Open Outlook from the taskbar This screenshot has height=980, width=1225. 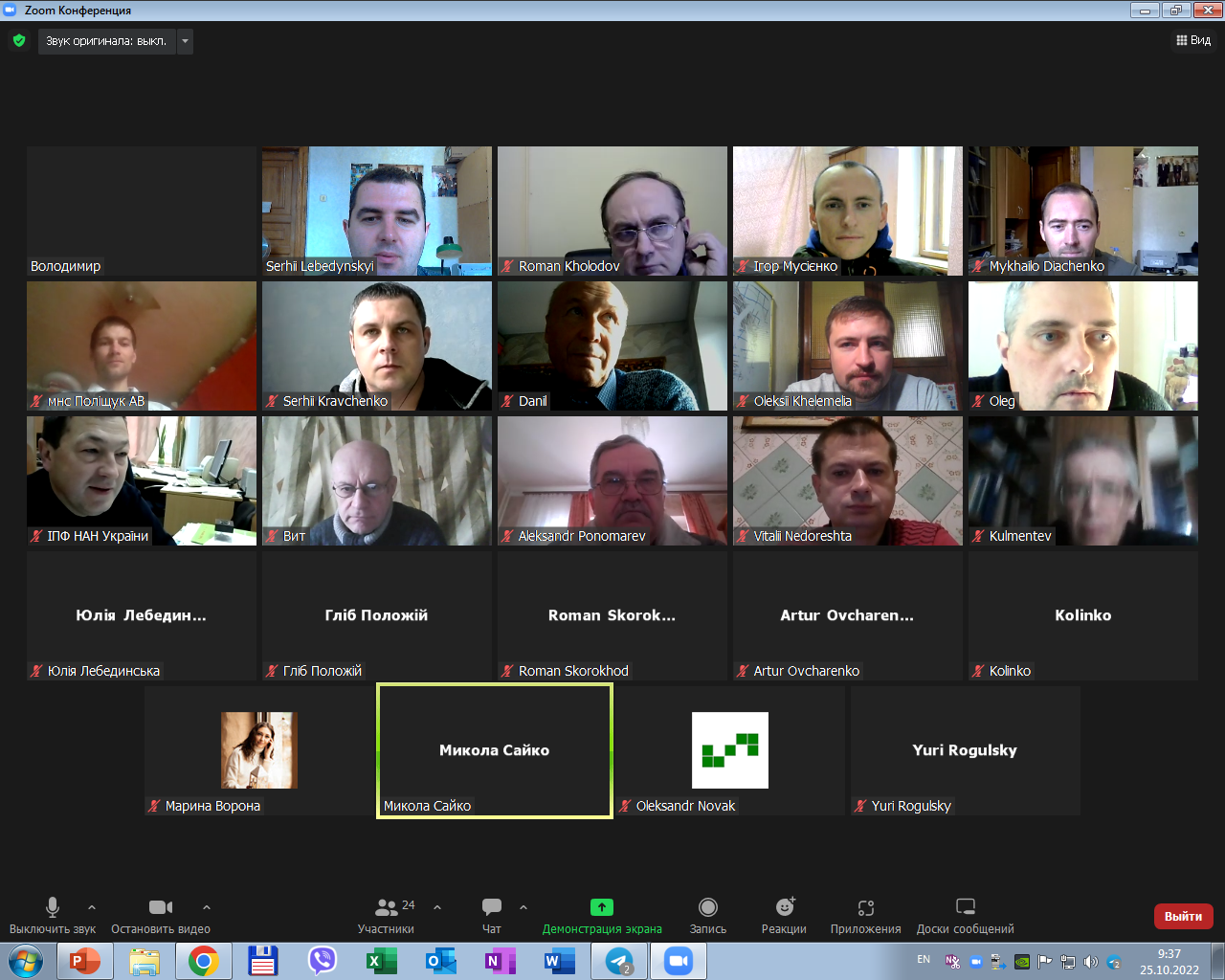pos(440,961)
